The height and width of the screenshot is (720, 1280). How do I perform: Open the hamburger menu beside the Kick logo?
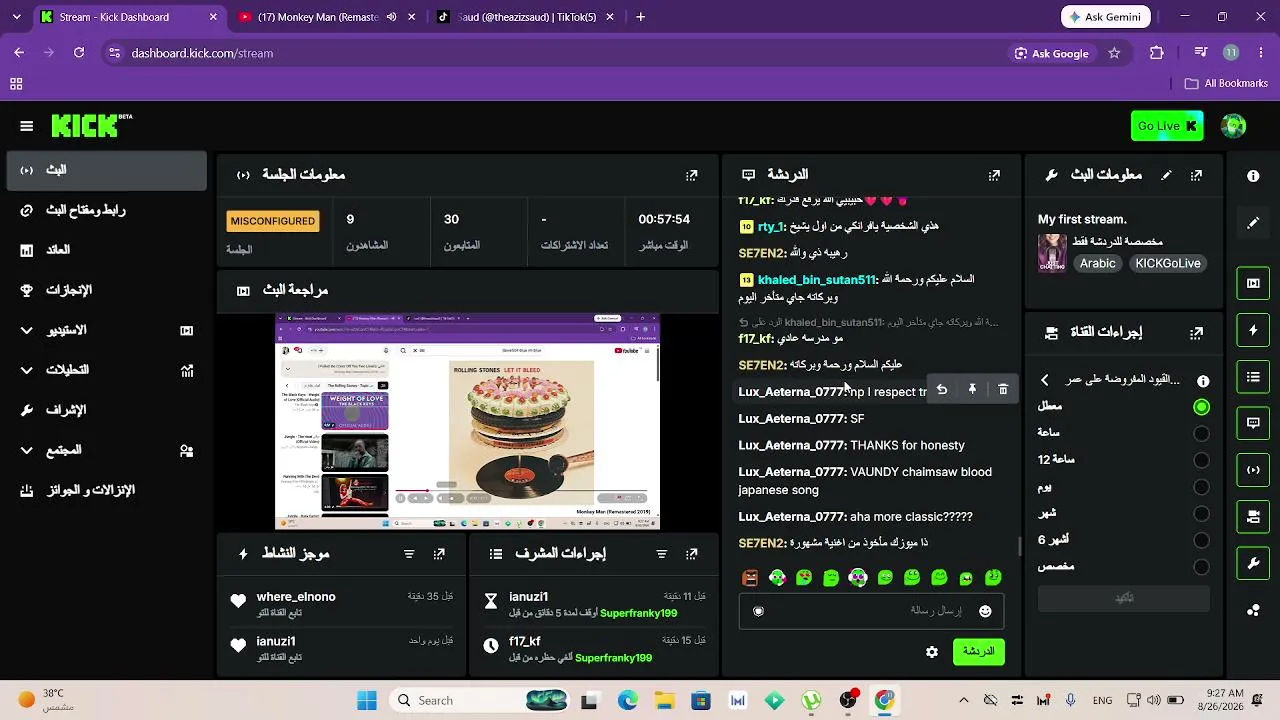click(x=27, y=126)
